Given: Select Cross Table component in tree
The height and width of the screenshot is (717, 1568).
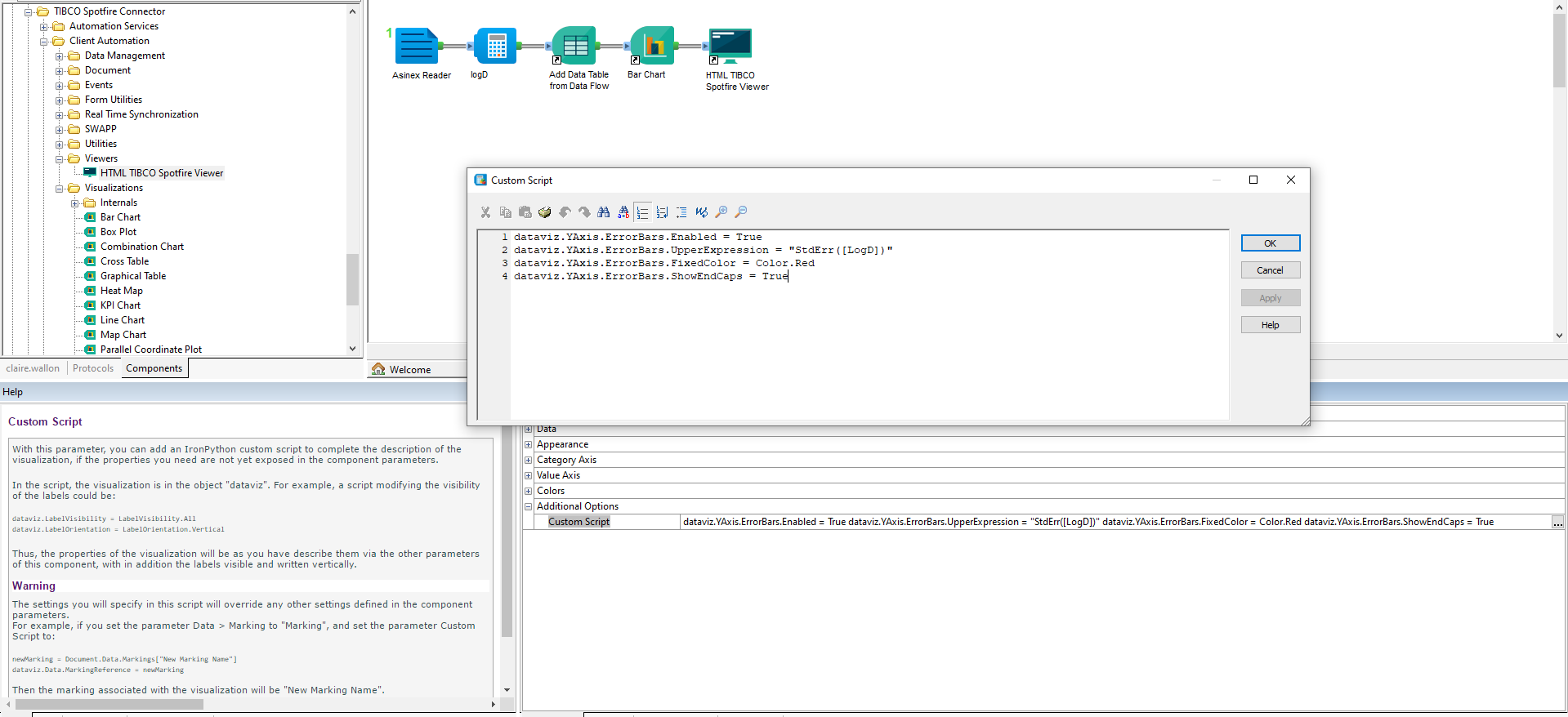Looking at the screenshot, I should point(124,261).
